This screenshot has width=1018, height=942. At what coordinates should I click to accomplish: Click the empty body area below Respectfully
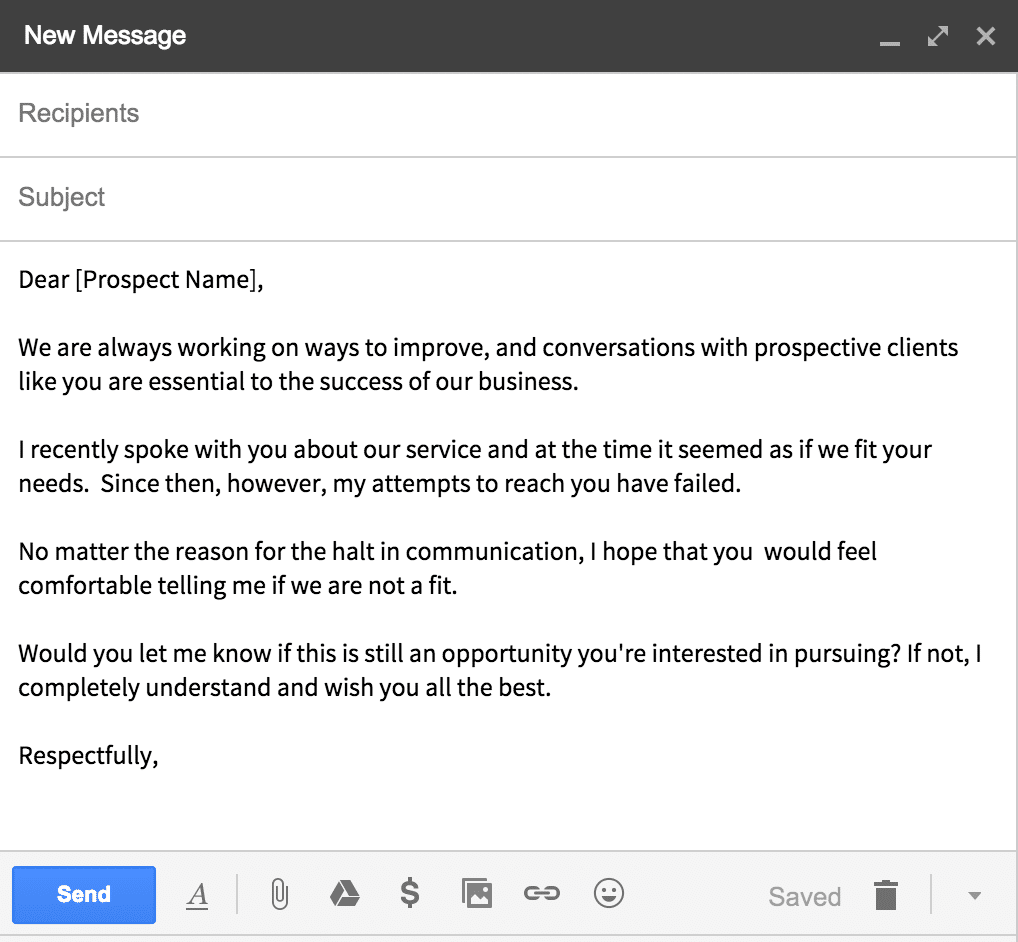509,812
